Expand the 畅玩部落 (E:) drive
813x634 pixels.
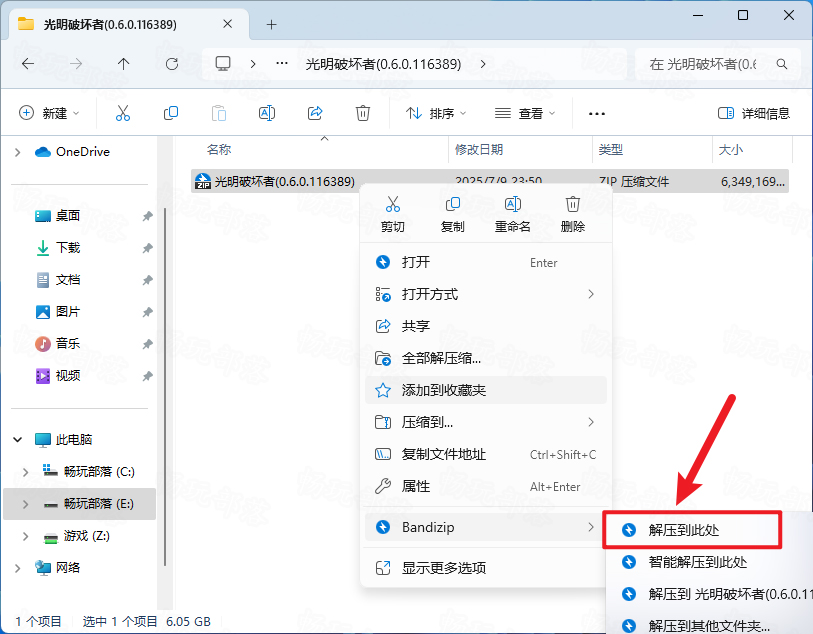25,504
